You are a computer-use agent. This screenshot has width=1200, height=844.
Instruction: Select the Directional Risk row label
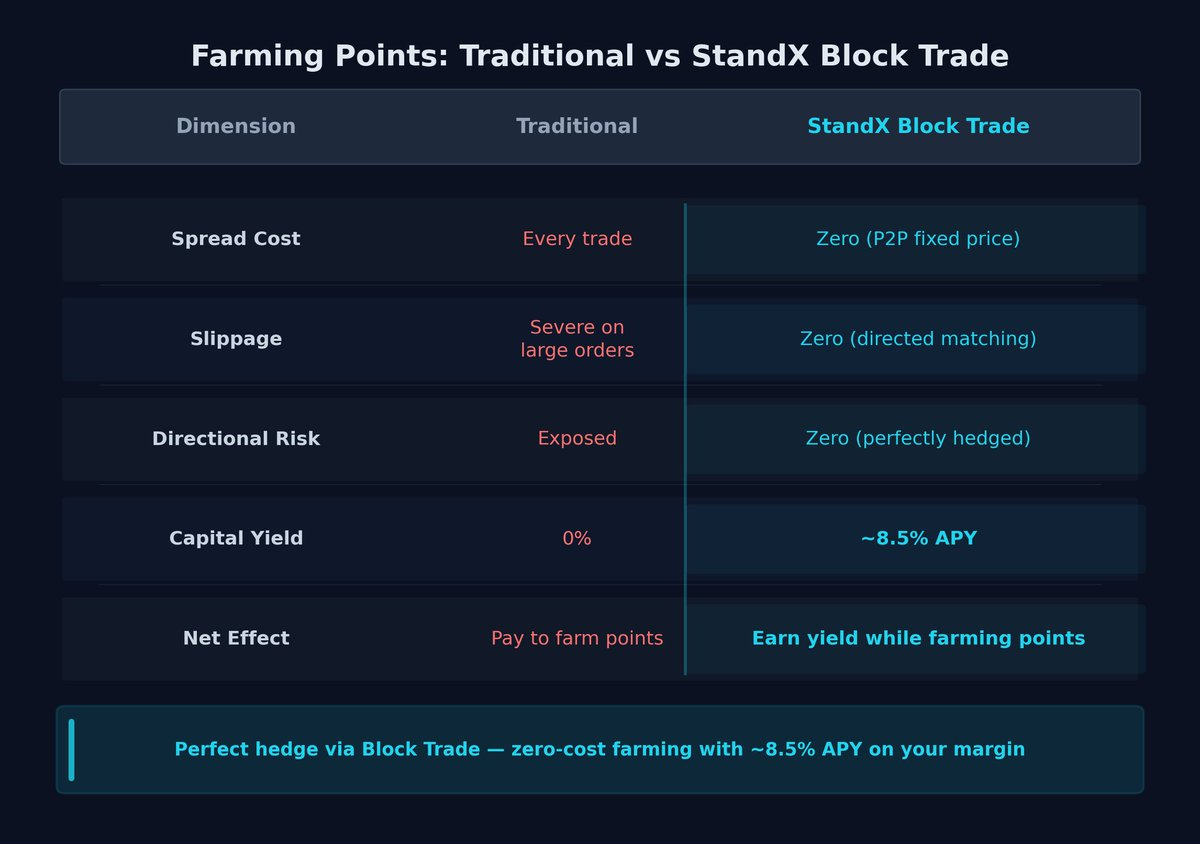click(236, 438)
